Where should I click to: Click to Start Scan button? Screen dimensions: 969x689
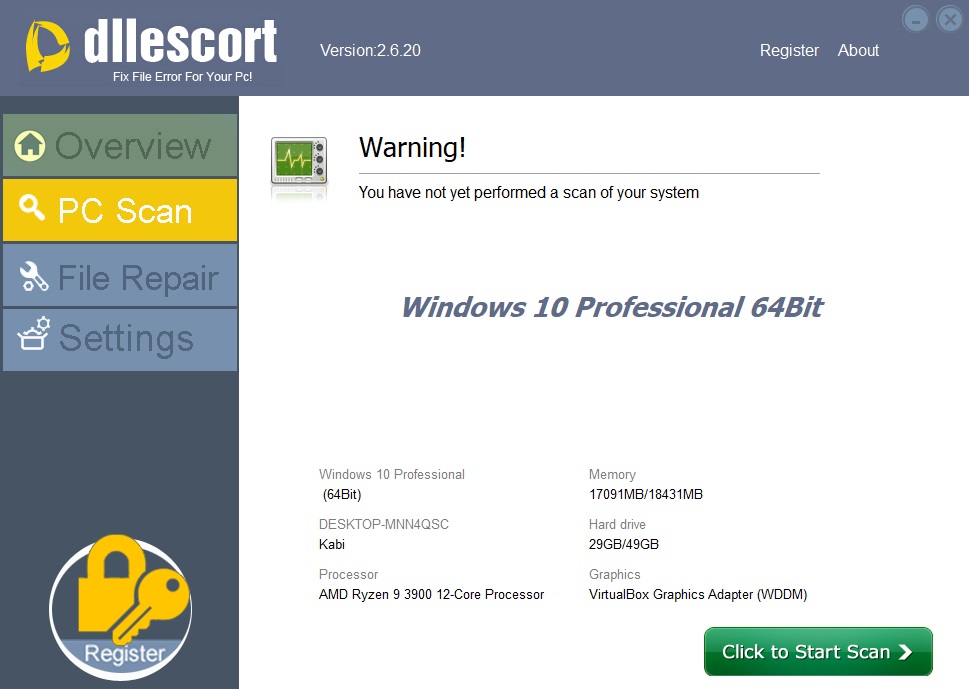(818, 652)
